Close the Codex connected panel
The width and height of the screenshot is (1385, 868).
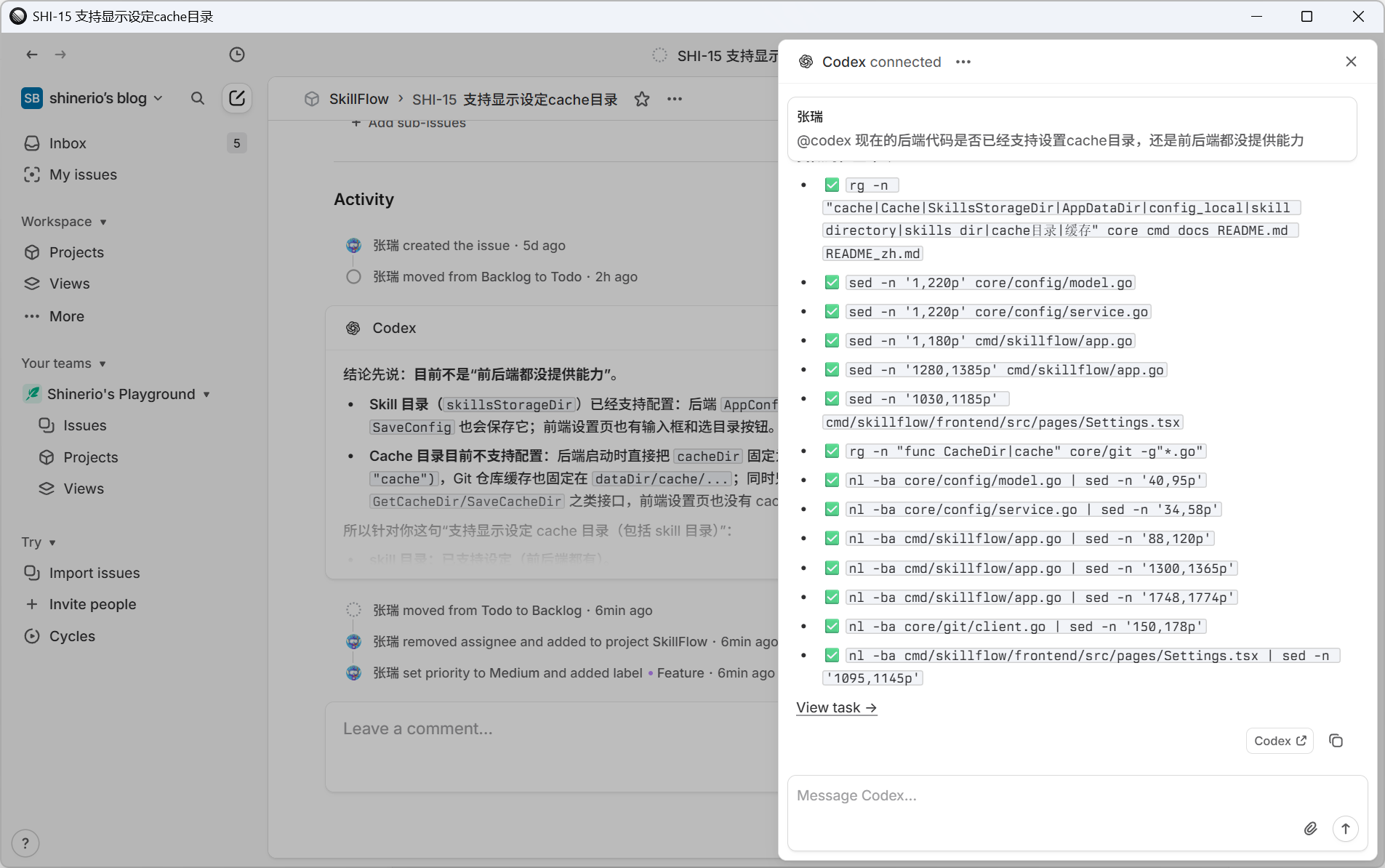(x=1351, y=62)
